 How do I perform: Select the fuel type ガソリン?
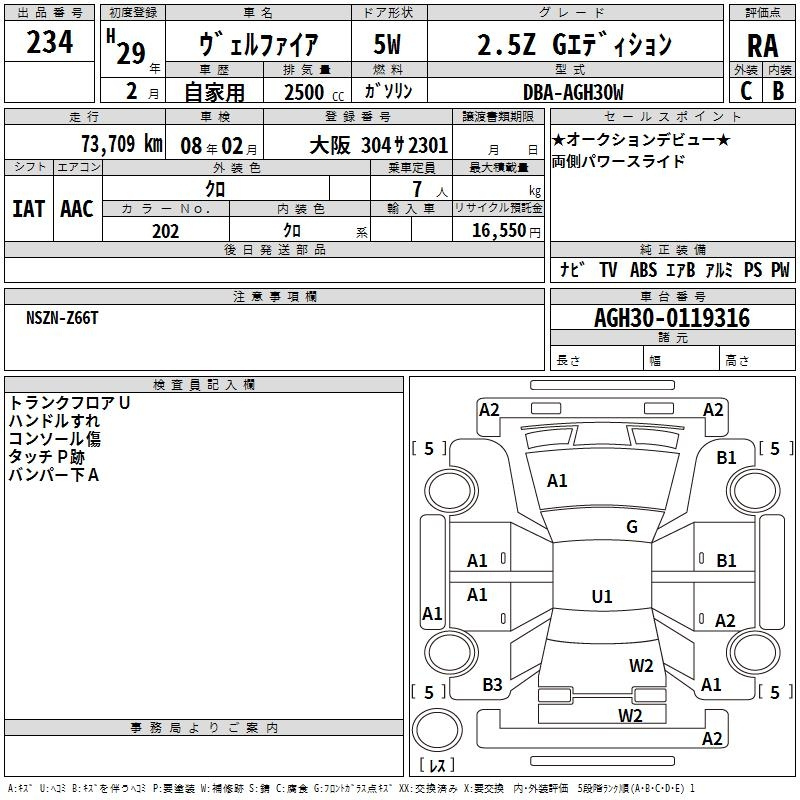(388, 91)
